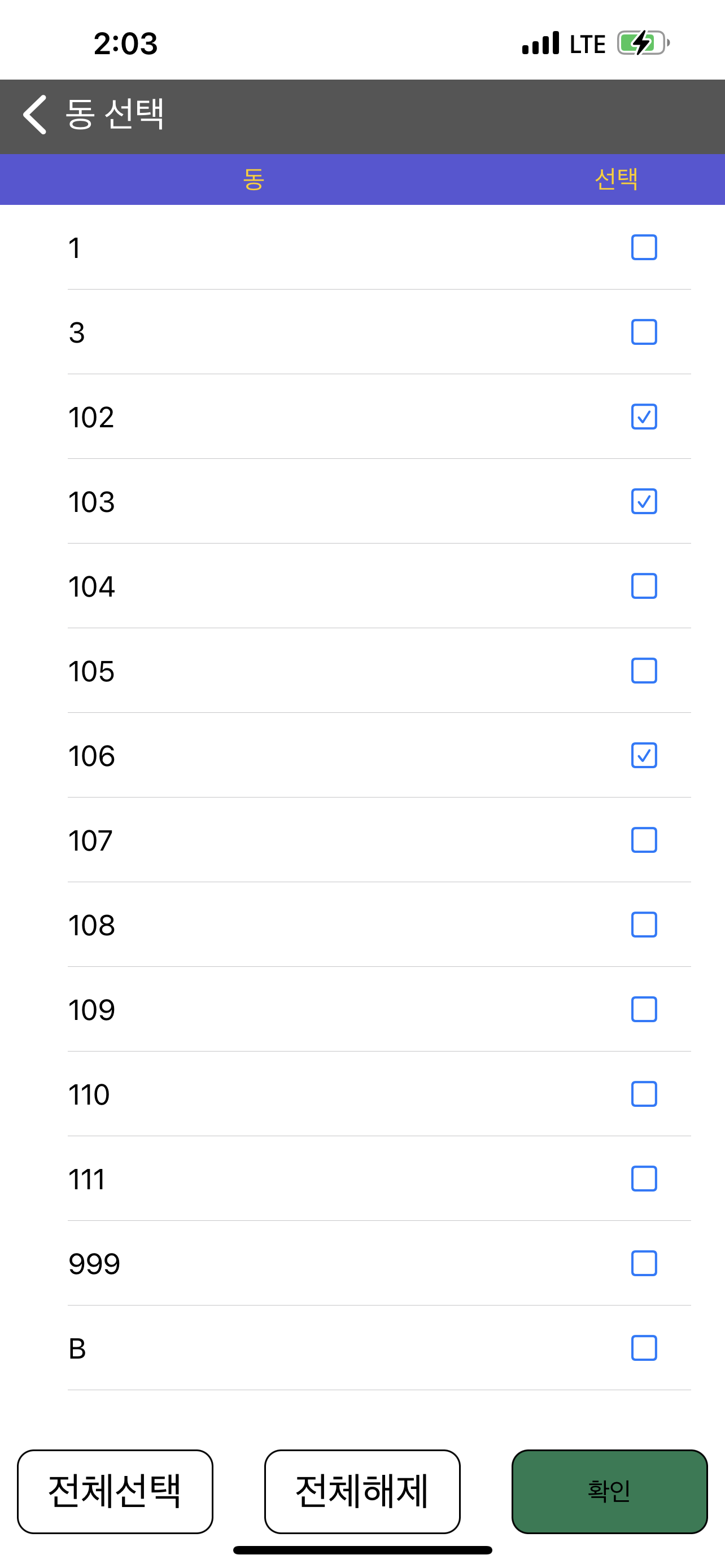Tap the 선택 column header
This screenshot has width=725, height=1568.
tap(616, 179)
